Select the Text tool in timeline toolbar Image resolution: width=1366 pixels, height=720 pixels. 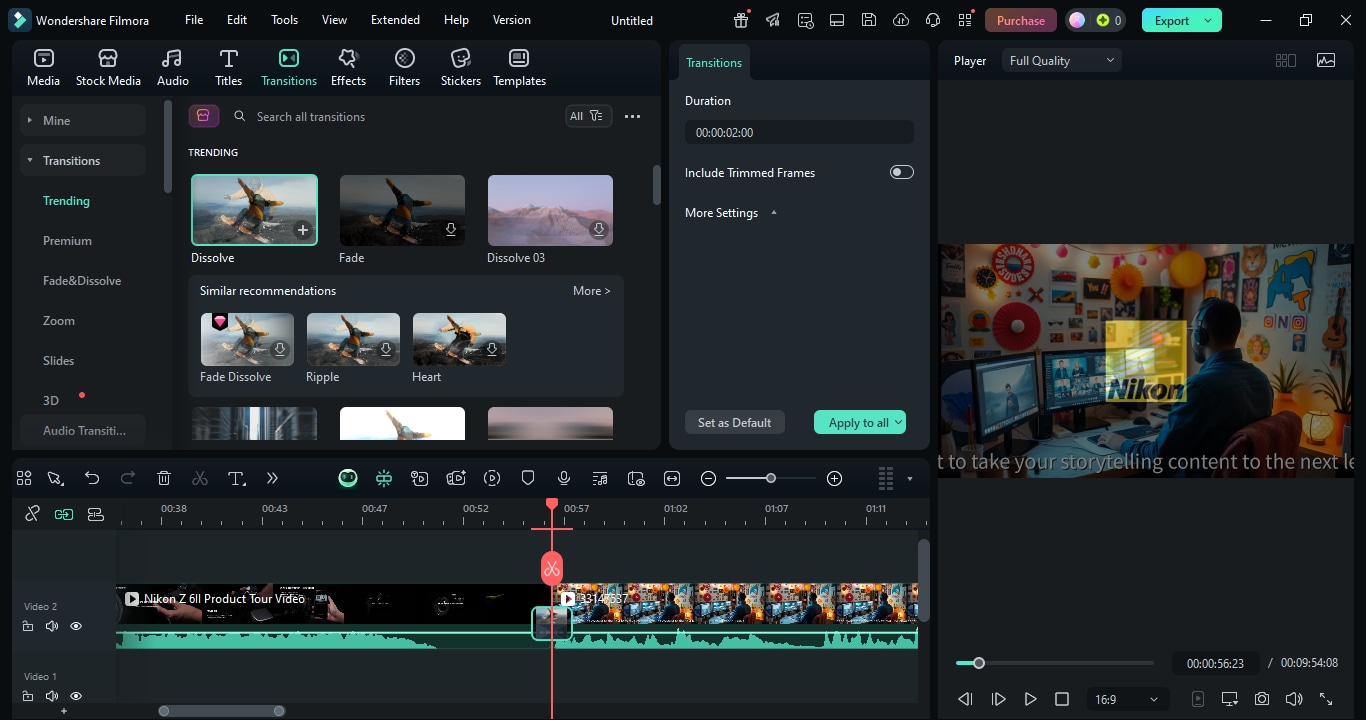(x=236, y=479)
